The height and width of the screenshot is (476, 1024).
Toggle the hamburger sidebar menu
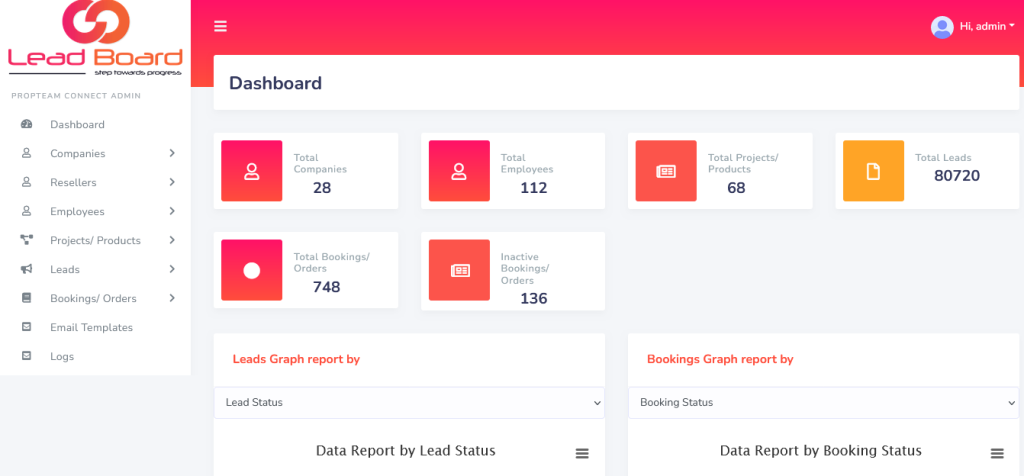(220, 27)
